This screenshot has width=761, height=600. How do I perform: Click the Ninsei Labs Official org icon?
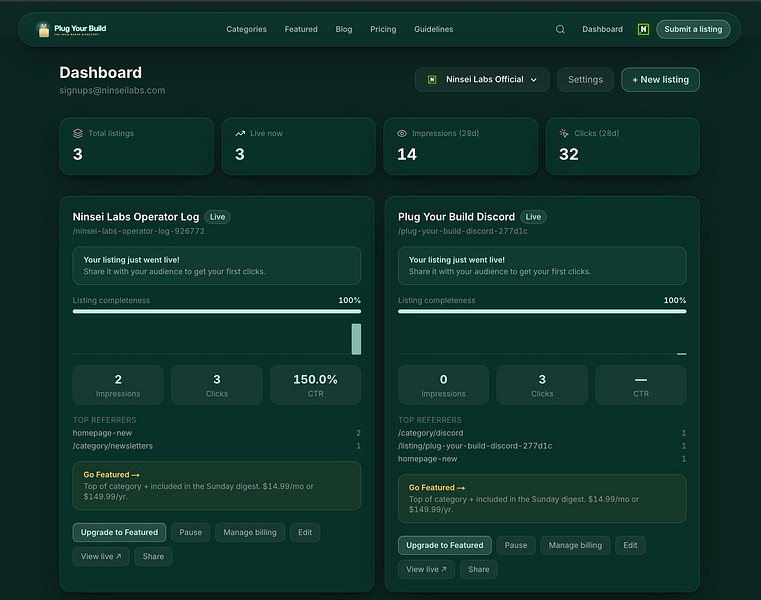point(432,80)
